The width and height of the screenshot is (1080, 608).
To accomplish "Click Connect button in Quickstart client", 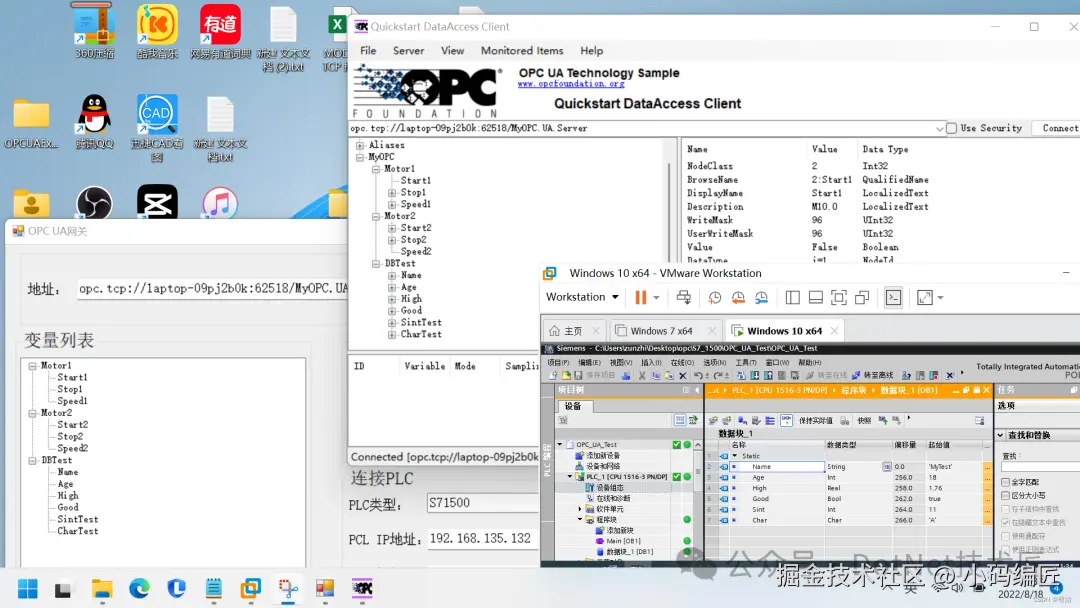I will pos(1059,128).
